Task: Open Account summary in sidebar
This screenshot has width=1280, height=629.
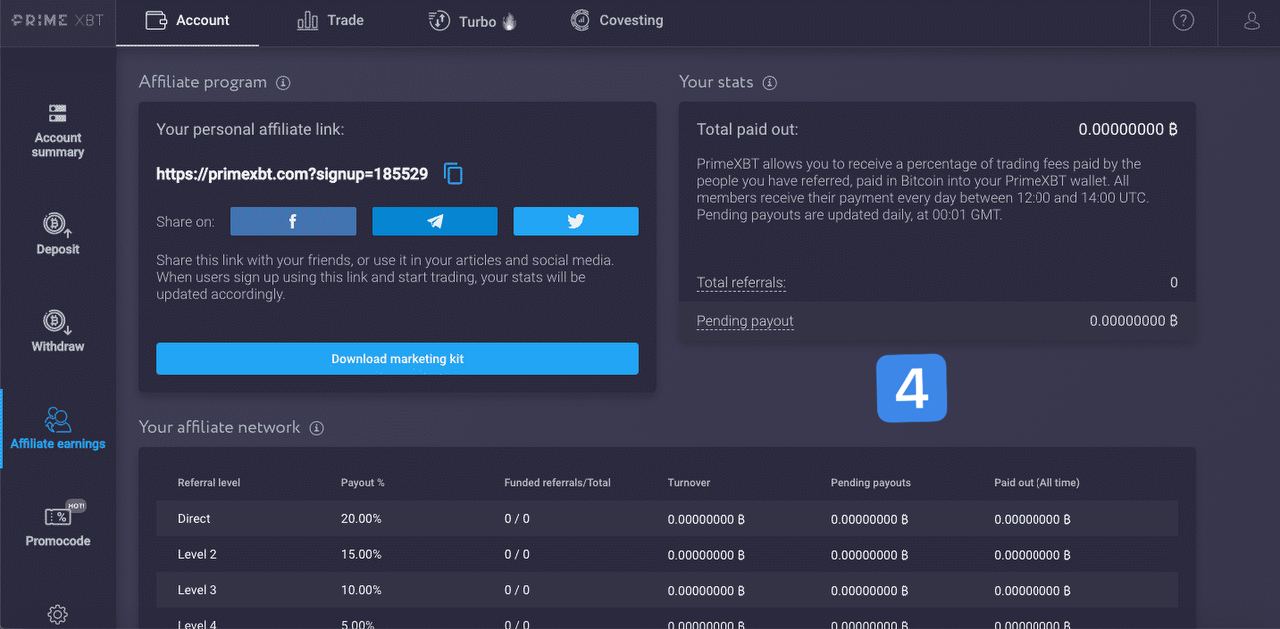Action: [x=58, y=131]
